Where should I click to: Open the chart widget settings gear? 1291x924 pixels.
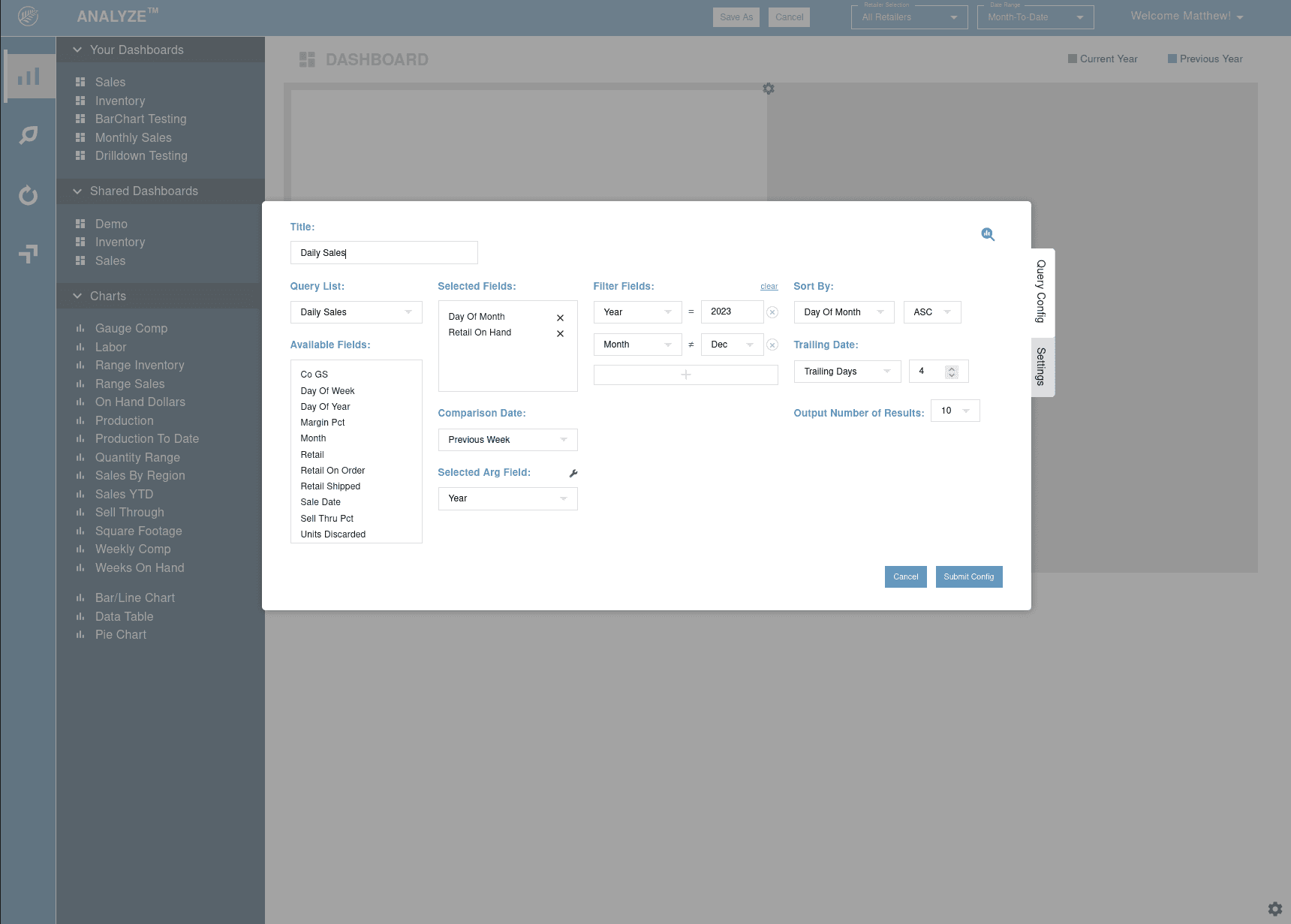click(768, 89)
